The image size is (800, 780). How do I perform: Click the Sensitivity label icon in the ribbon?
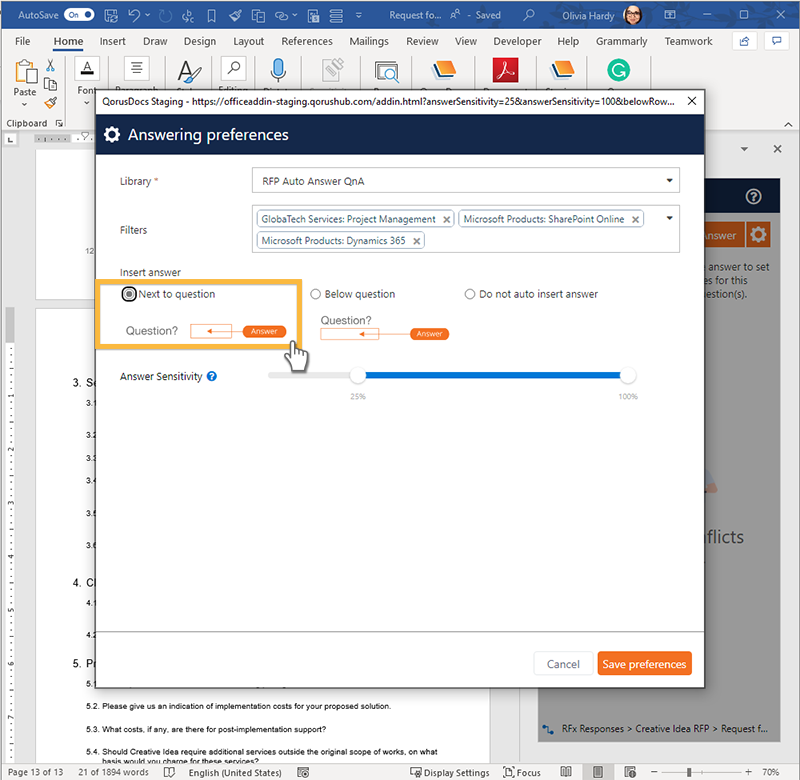[x=333, y=70]
